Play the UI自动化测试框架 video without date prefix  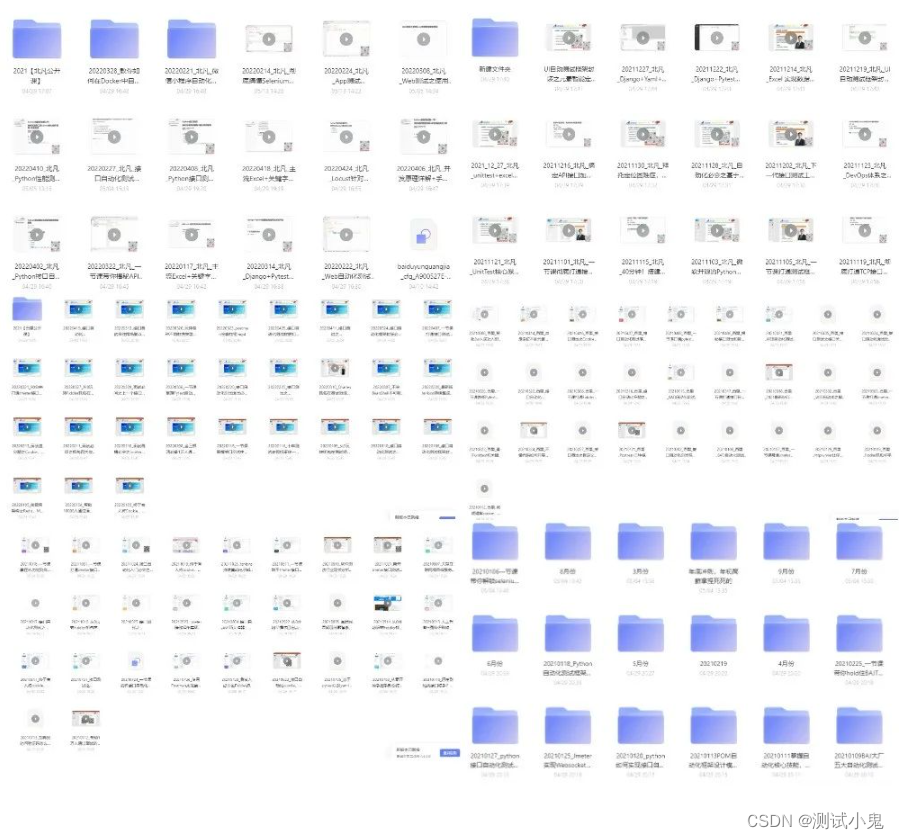[x=569, y=37]
